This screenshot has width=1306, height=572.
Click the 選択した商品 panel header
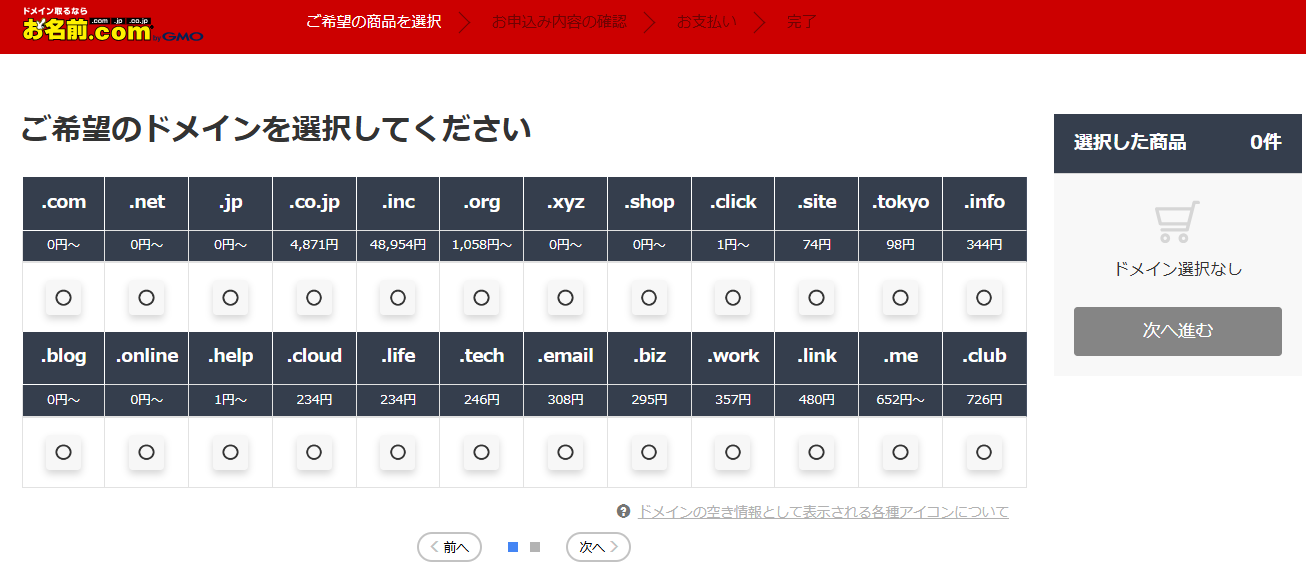(x=1177, y=142)
